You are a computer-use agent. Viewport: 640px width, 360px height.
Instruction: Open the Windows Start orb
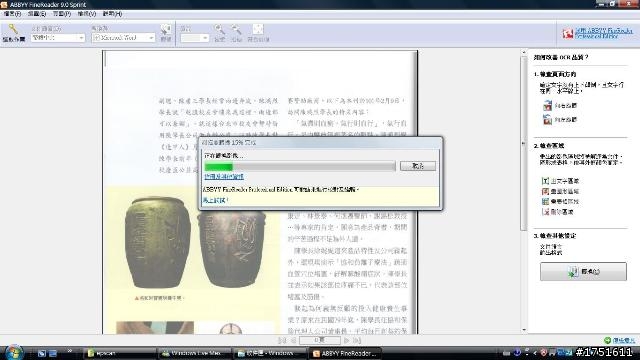pyautogui.click(x=14, y=353)
